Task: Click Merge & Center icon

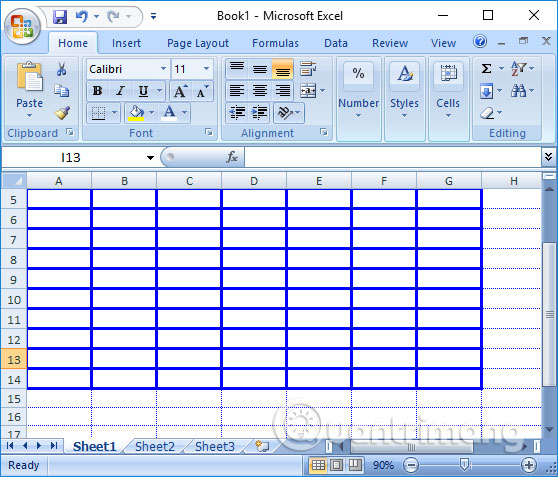Action: point(308,91)
